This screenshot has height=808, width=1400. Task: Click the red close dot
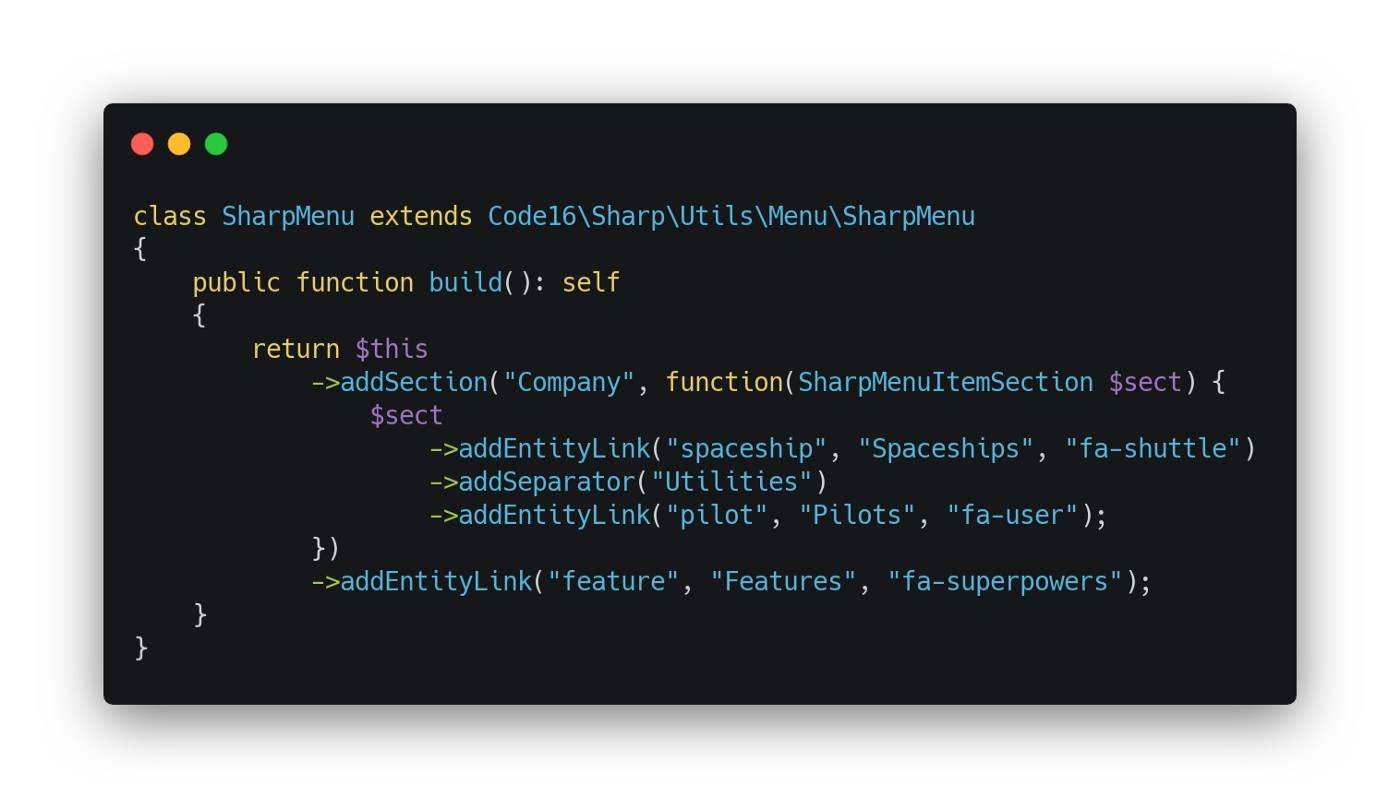(142, 144)
